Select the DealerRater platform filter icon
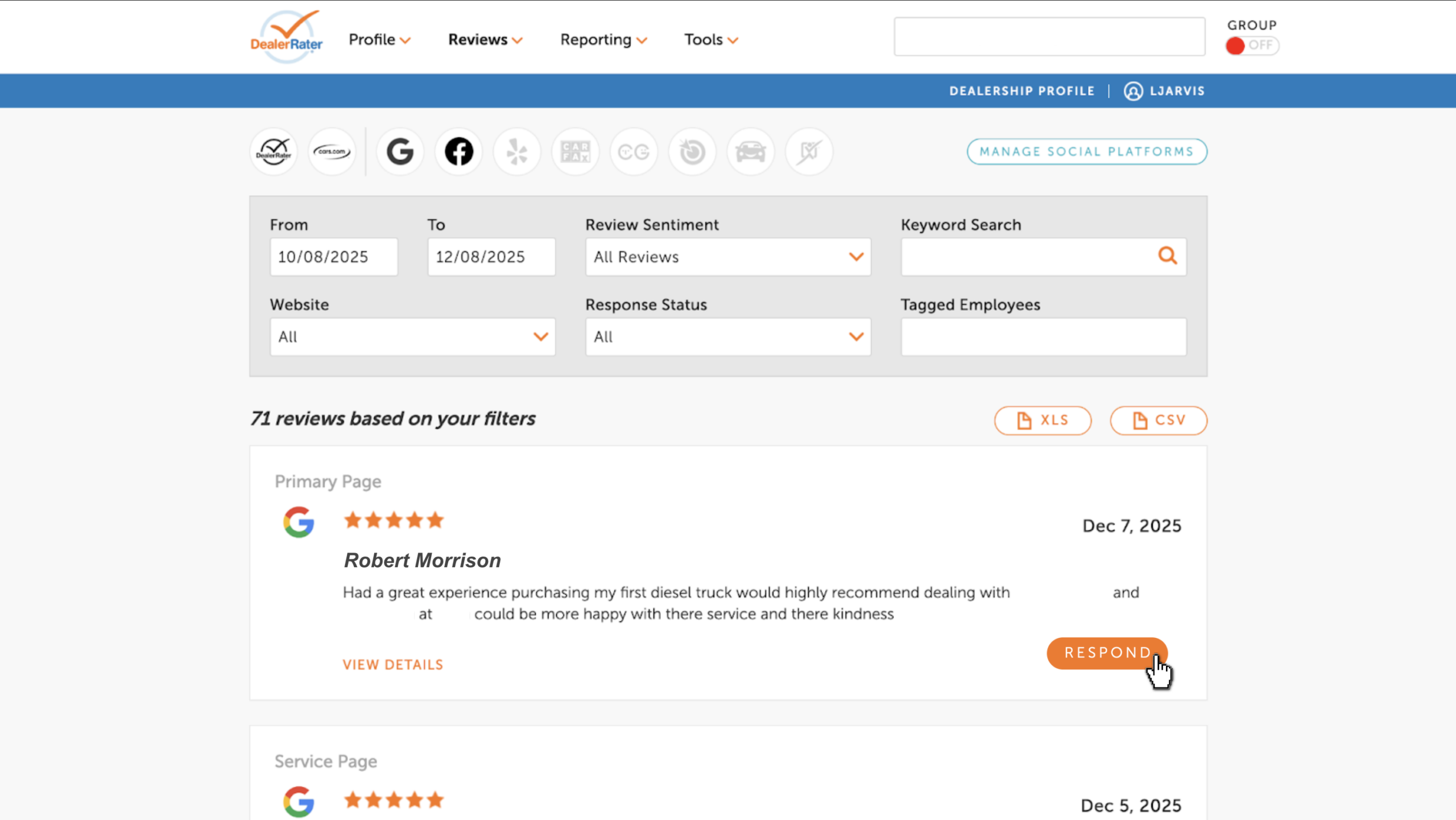This screenshot has width=1456, height=820. (x=274, y=152)
